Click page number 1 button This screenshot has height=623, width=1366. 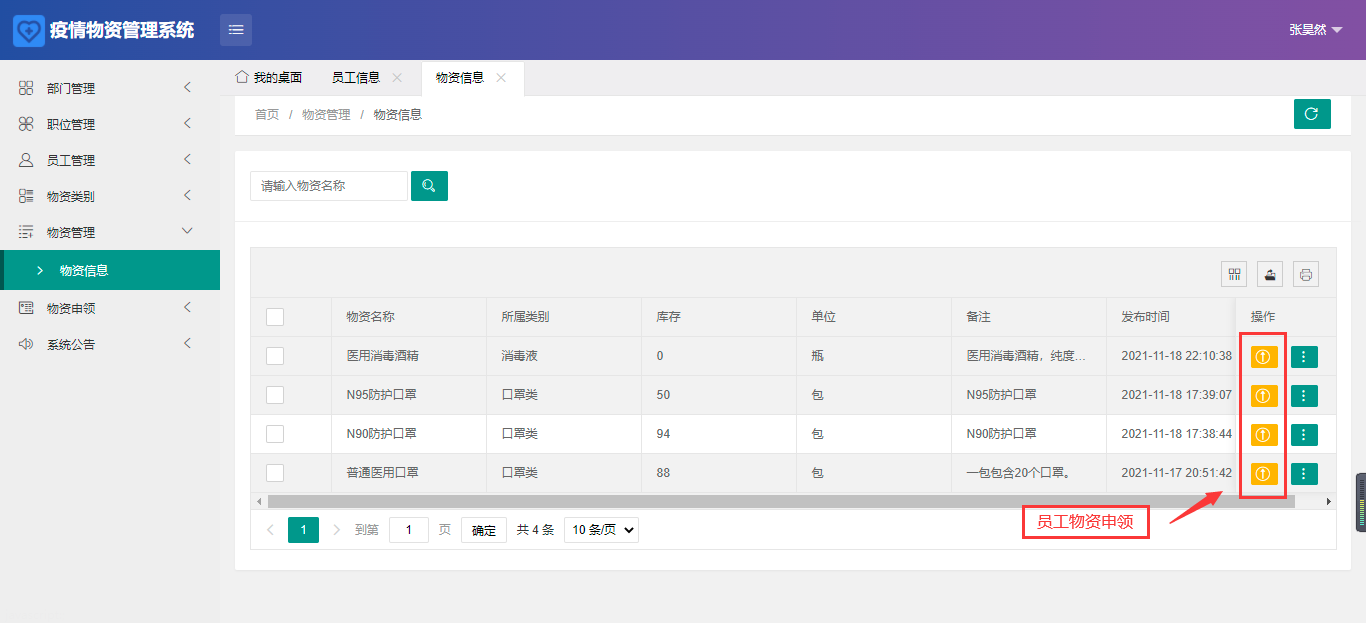pos(303,530)
